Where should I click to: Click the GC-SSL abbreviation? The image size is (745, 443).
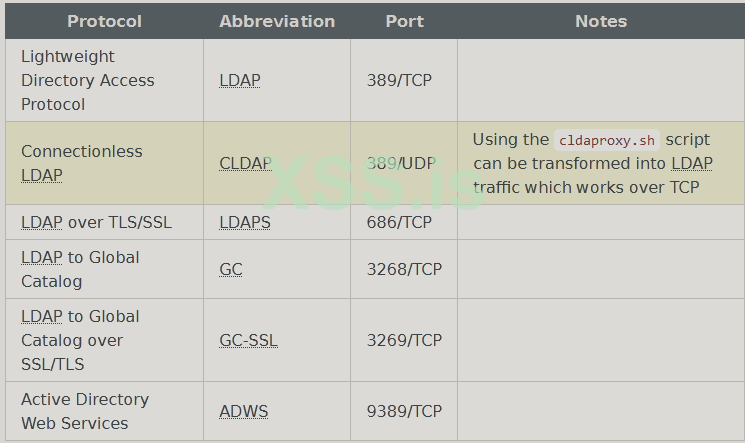[248, 340]
